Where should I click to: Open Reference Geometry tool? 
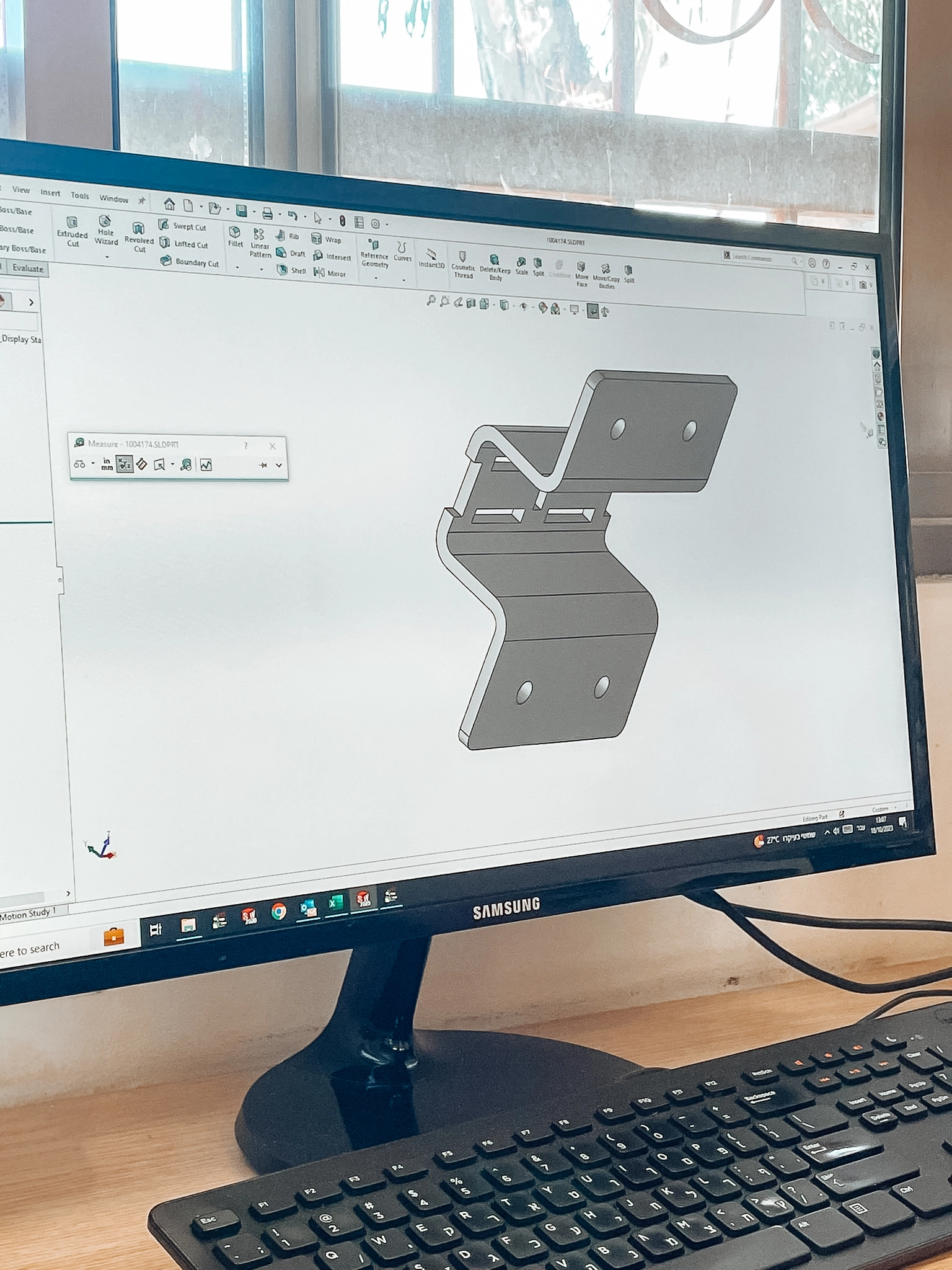coord(374,253)
